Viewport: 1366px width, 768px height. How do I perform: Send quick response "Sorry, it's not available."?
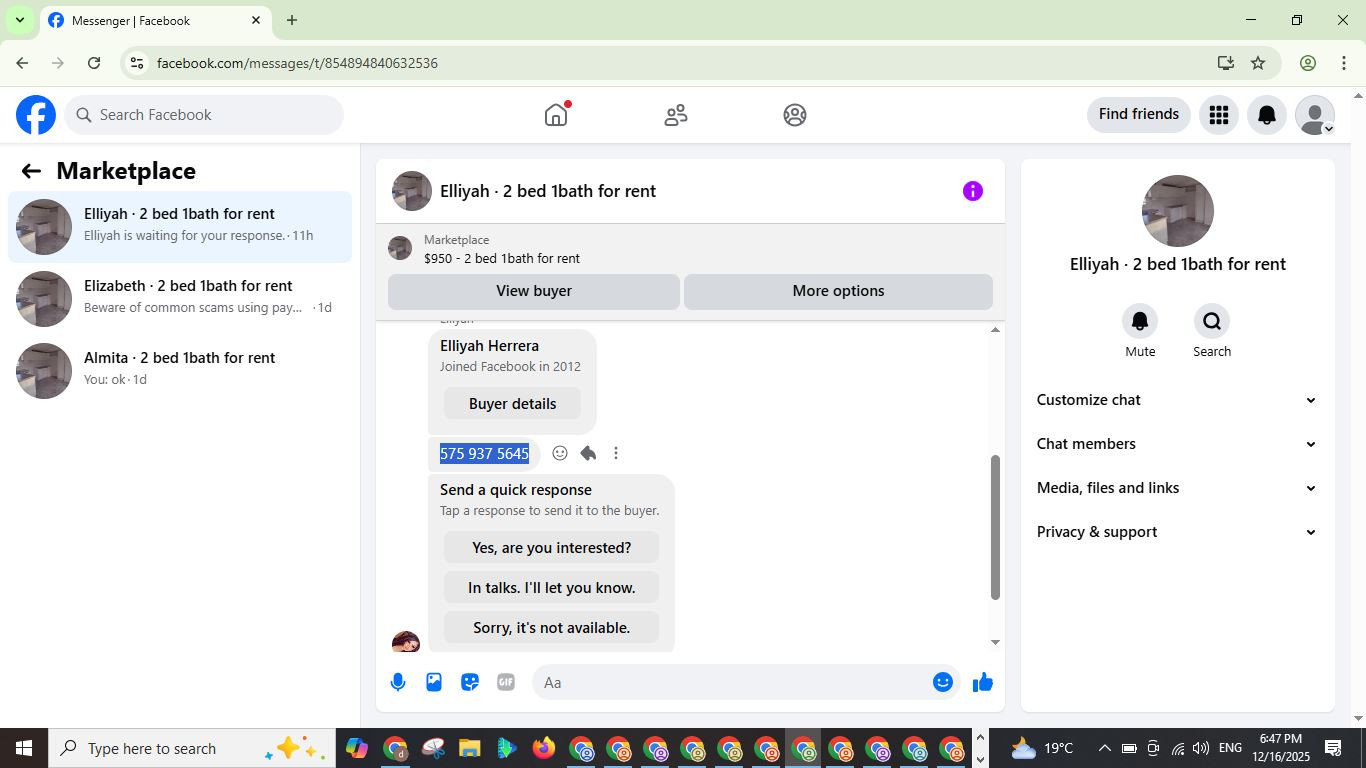point(551,628)
